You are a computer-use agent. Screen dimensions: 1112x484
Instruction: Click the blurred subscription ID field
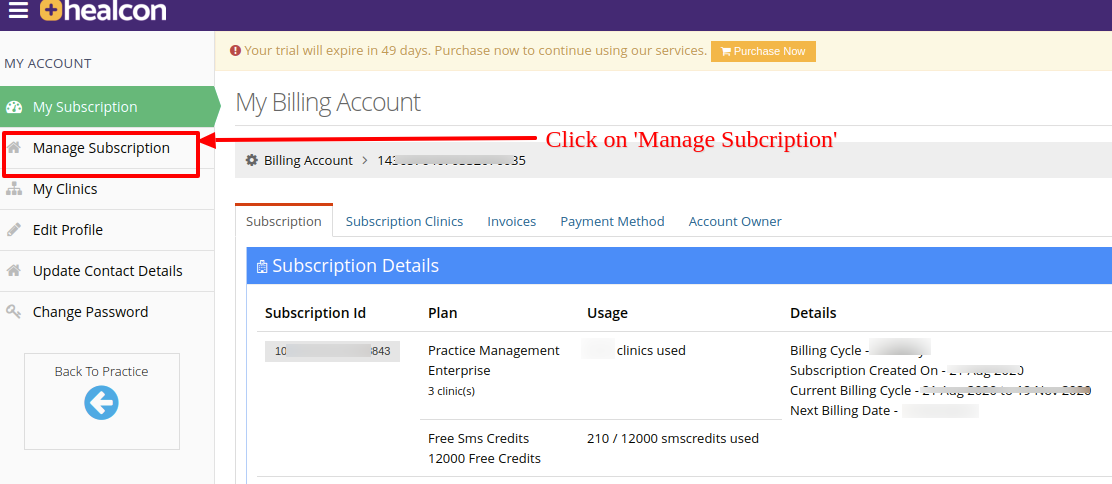(333, 351)
